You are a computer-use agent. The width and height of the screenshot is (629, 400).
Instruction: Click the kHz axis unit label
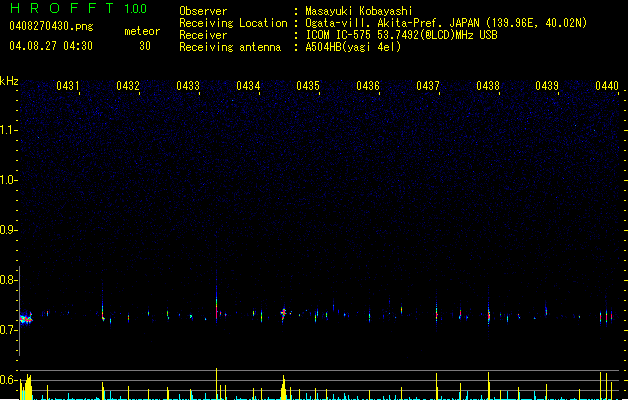(9, 81)
